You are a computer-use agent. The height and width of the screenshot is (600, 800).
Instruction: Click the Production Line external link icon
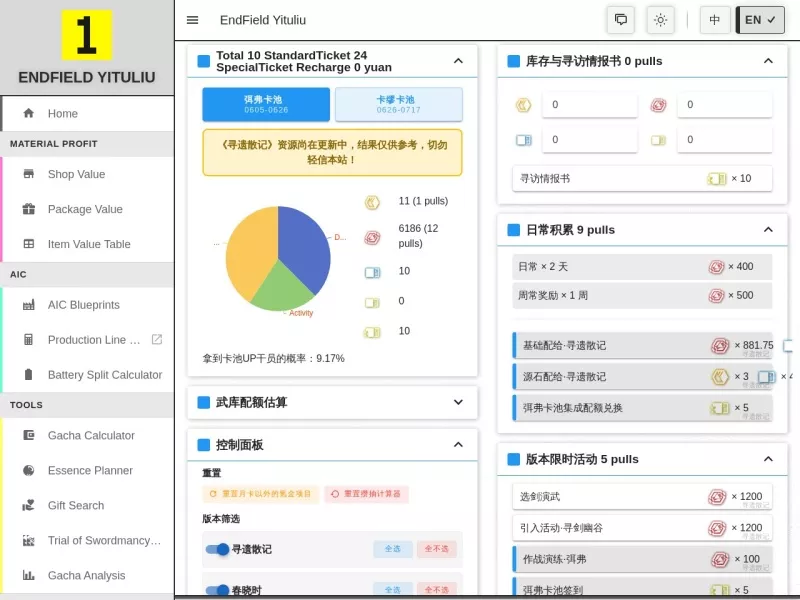click(157, 339)
